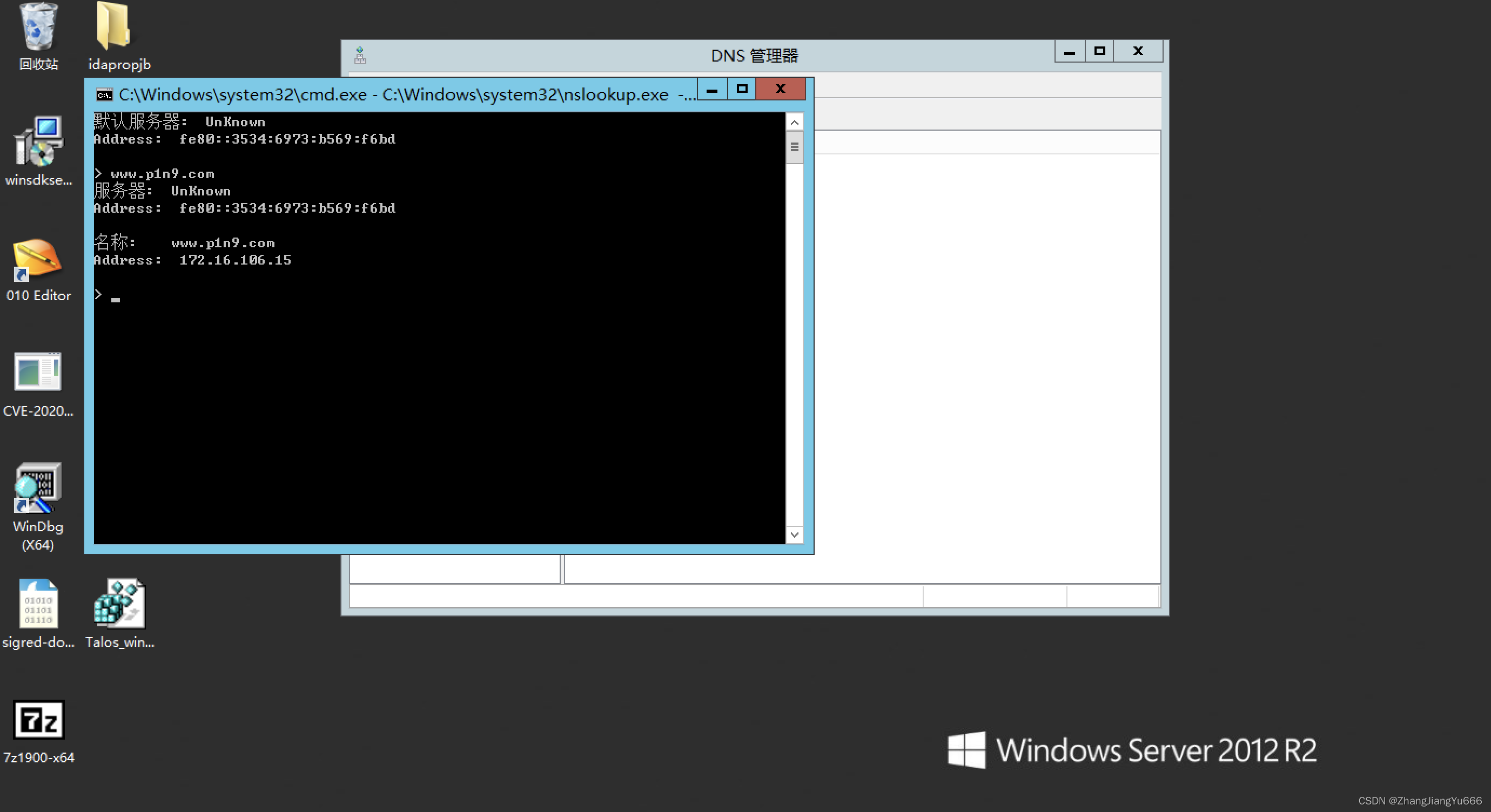This screenshot has height=812, width=1491.
Task: Click the DNS Manager title bar icon
Action: [360, 56]
